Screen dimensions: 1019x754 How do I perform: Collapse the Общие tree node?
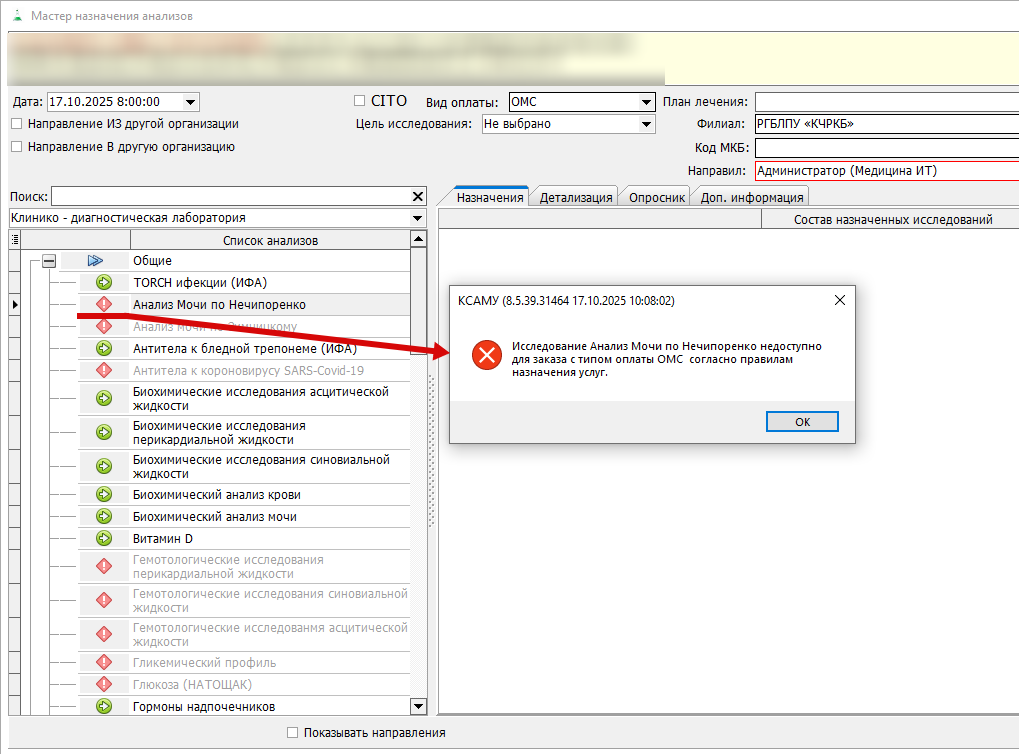[48, 260]
